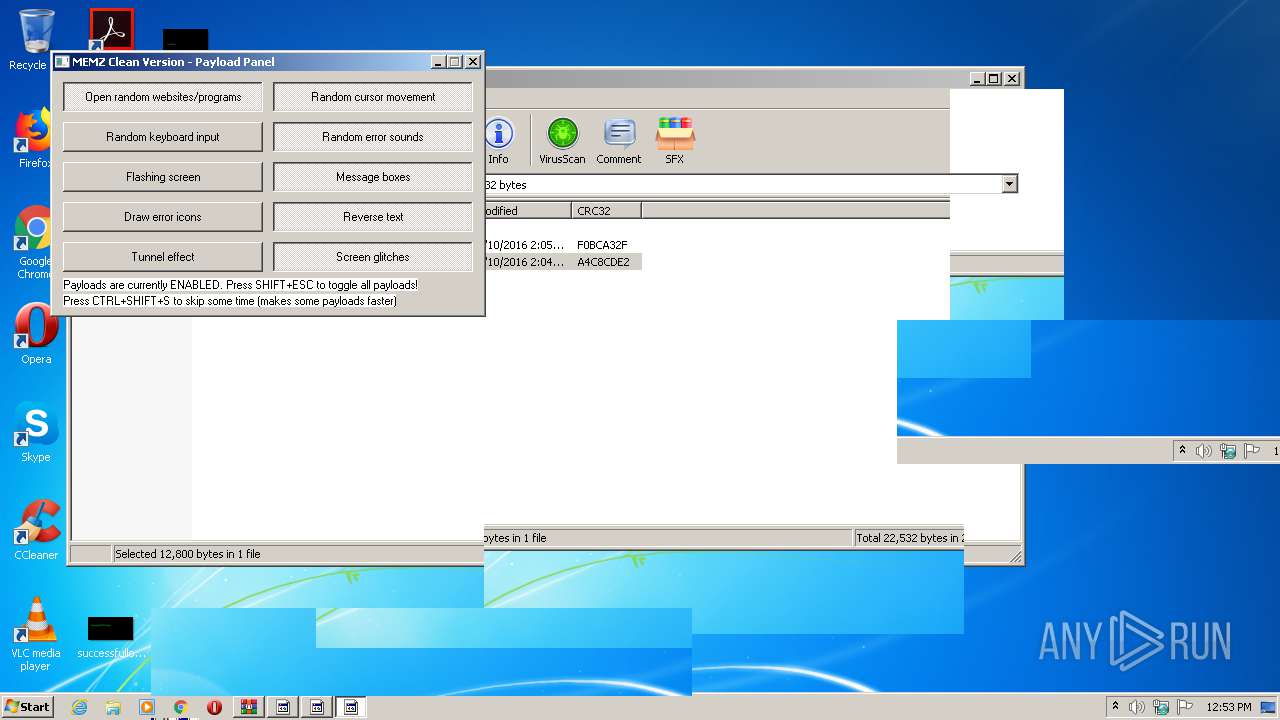The width and height of the screenshot is (1280, 720).
Task: Select the Skype desktop shortcut
Action: tap(36, 432)
